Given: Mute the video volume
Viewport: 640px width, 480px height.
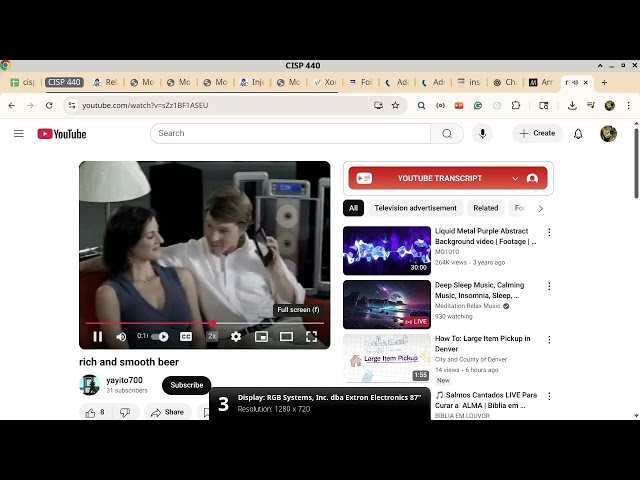Looking at the screenshot, I should pos(121,337).
